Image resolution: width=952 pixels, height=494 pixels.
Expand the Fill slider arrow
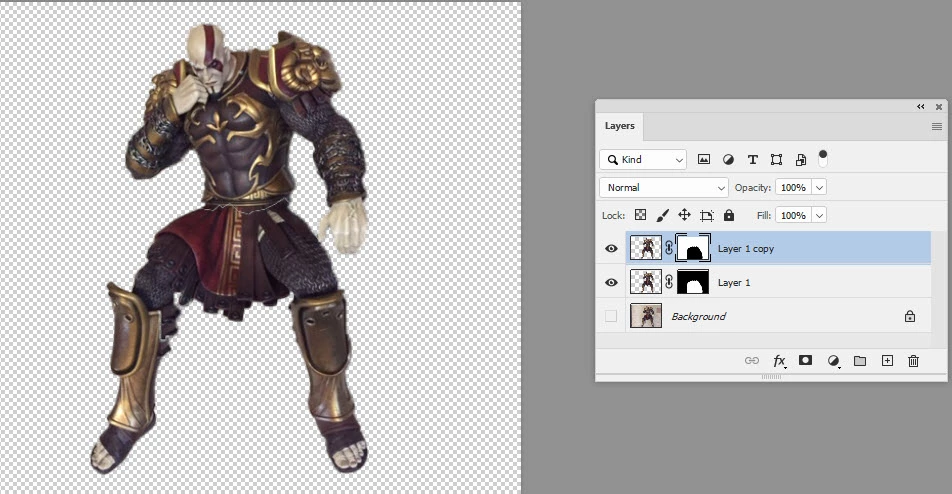click(x=819, y=215)
